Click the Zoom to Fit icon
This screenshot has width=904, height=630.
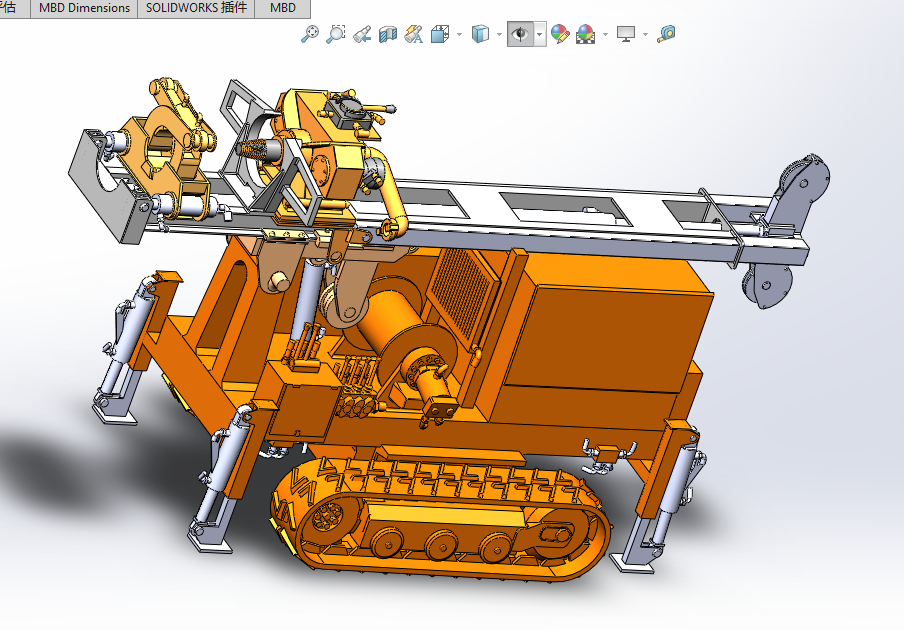point(310,34)
